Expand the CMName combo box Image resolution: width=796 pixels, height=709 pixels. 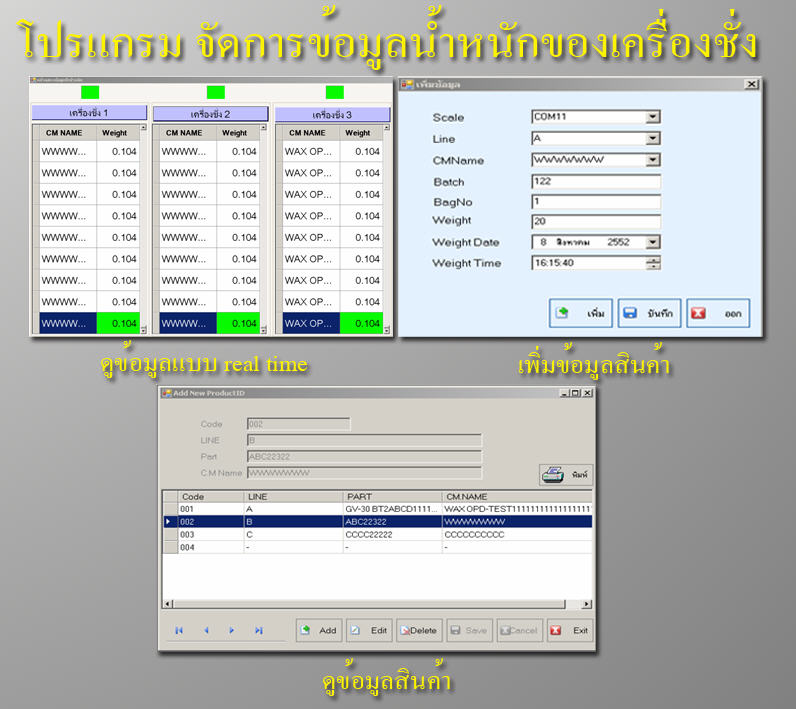pyautogui.click(x=653, y=160)
